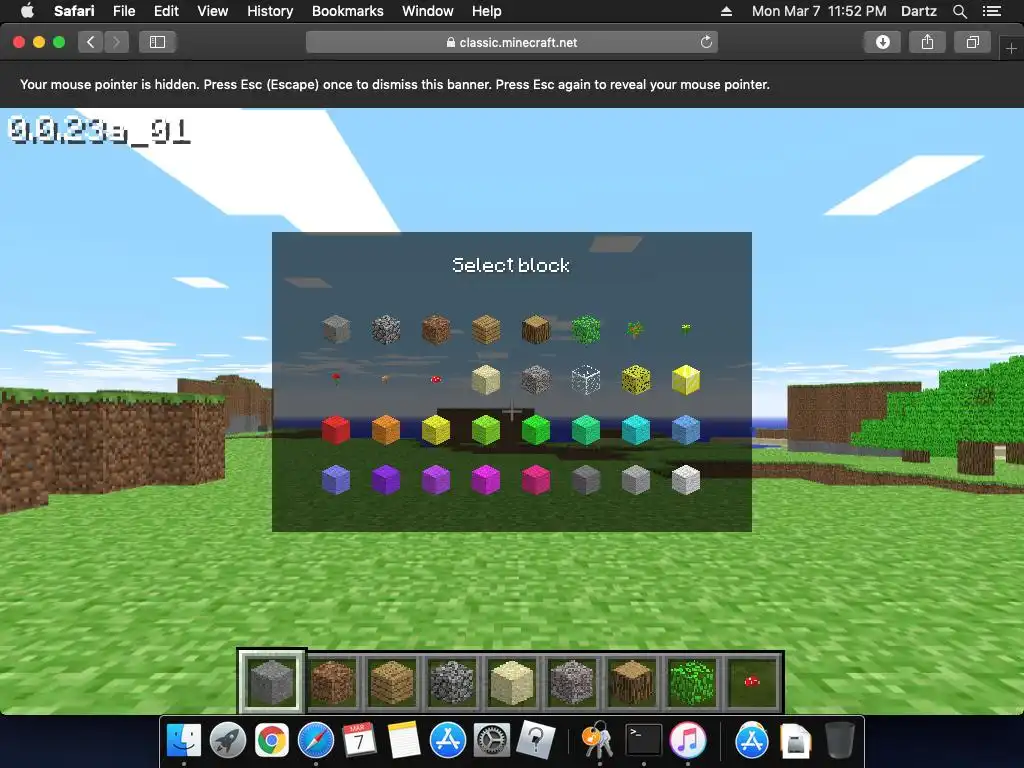Open System Preferences from the Dock
Viewport: 1024px width, 768px height.
pyautogui.click(x=491, y=741)
